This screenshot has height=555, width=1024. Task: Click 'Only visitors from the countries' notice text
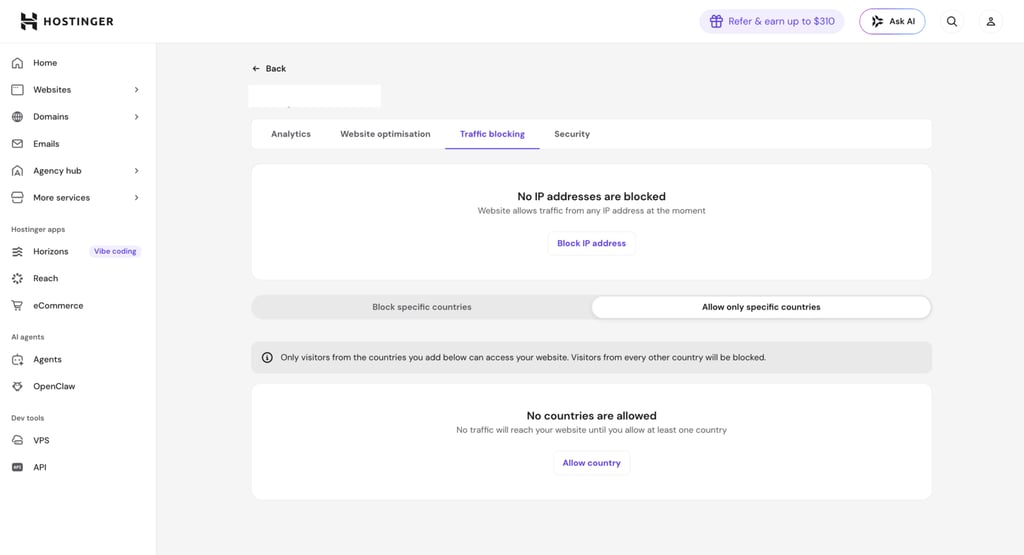tap(523, 357)
